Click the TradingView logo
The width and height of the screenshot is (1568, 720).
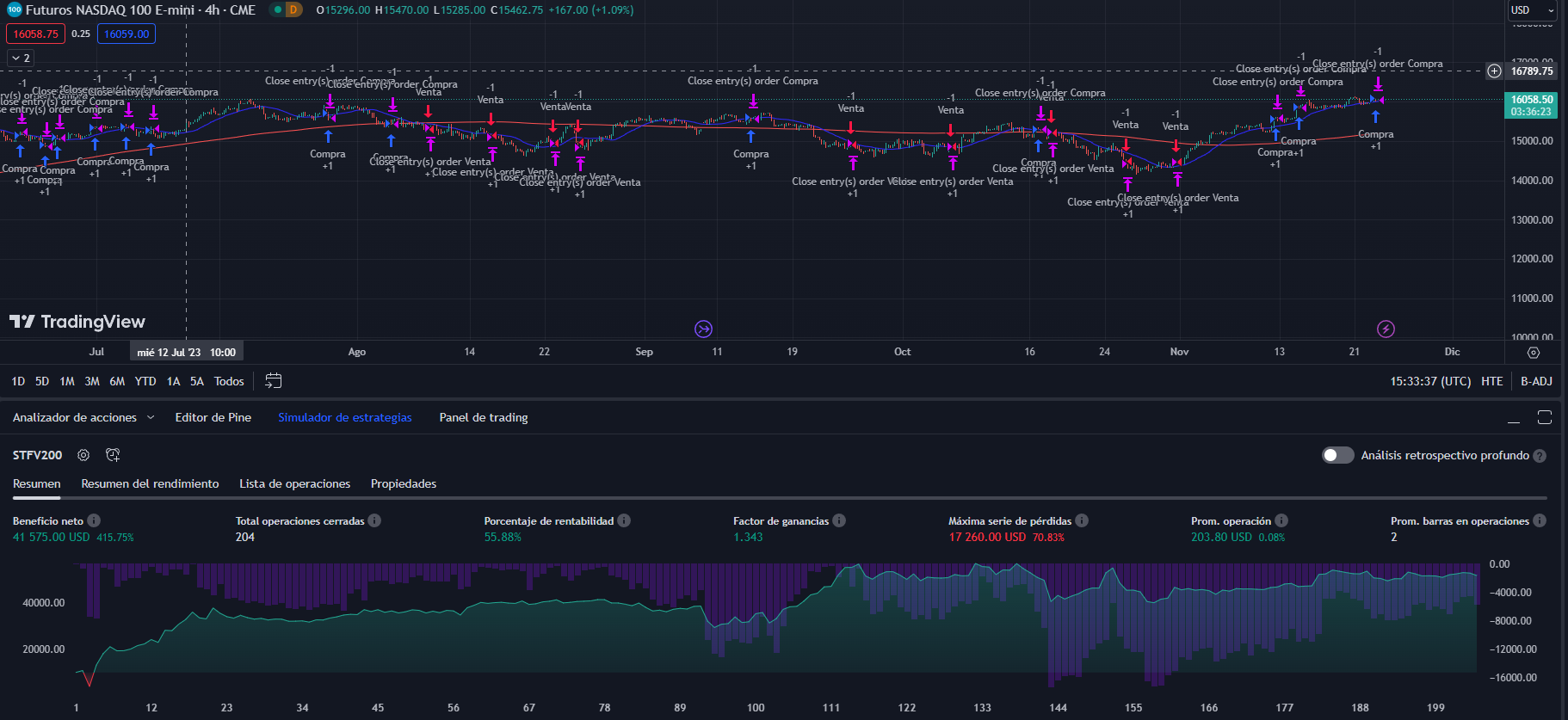[x=77, y=322]
